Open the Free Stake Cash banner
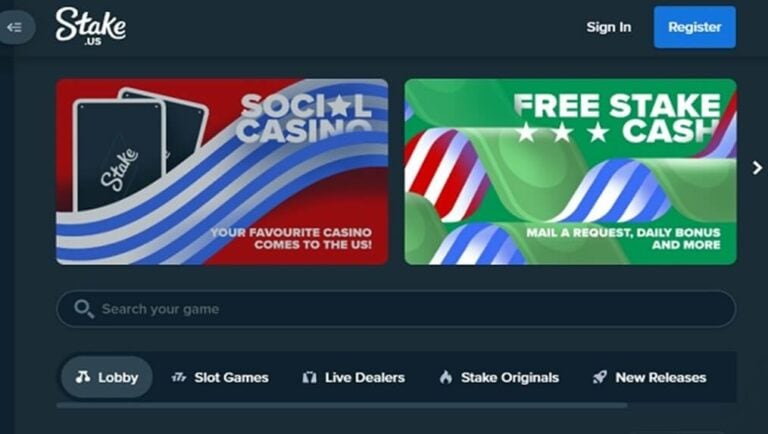 pyautogui.click(x=570, y=171)
